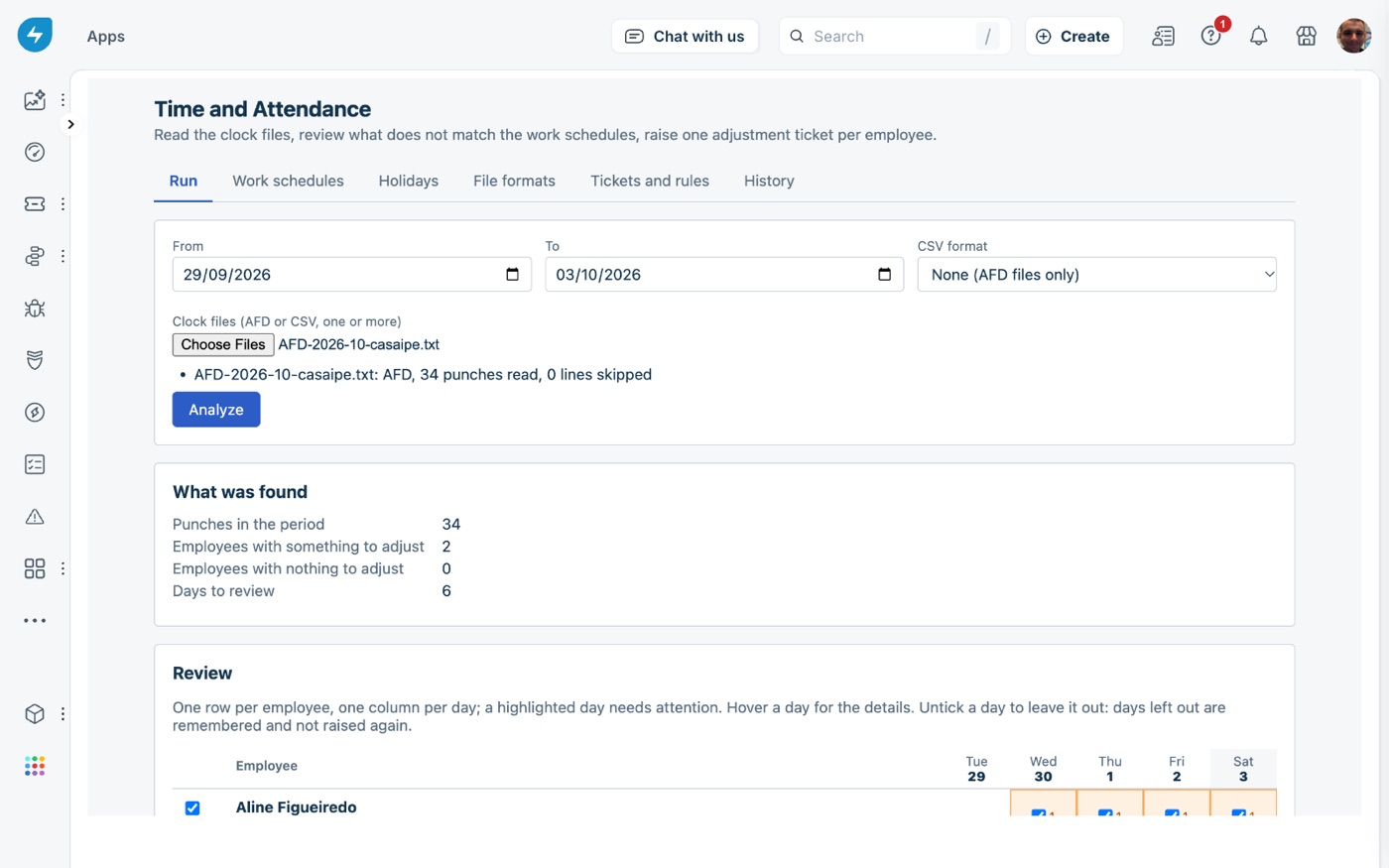
Task: Open the kebab menu beside the cube icon
Action: coord(63,714)
